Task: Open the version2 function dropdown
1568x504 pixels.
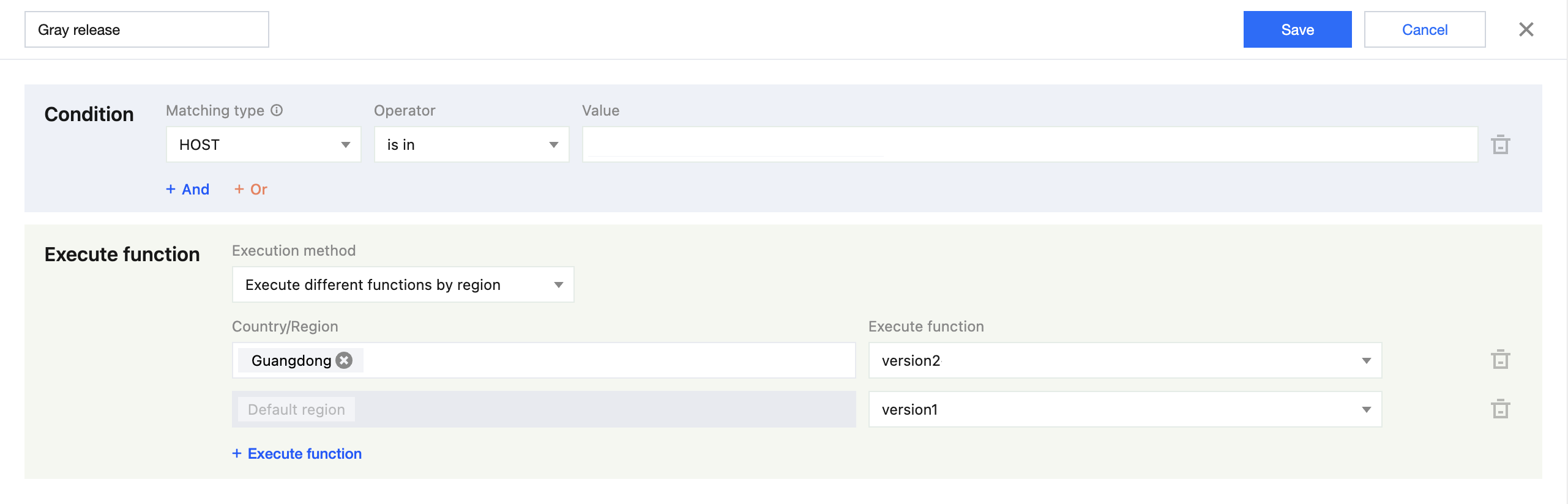Action: pos(1125,360)
